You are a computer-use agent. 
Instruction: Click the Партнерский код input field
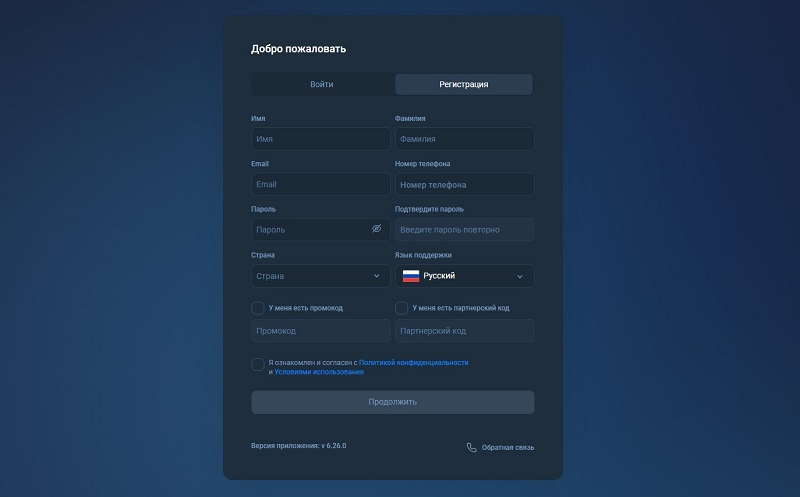(x=465, y=331)
